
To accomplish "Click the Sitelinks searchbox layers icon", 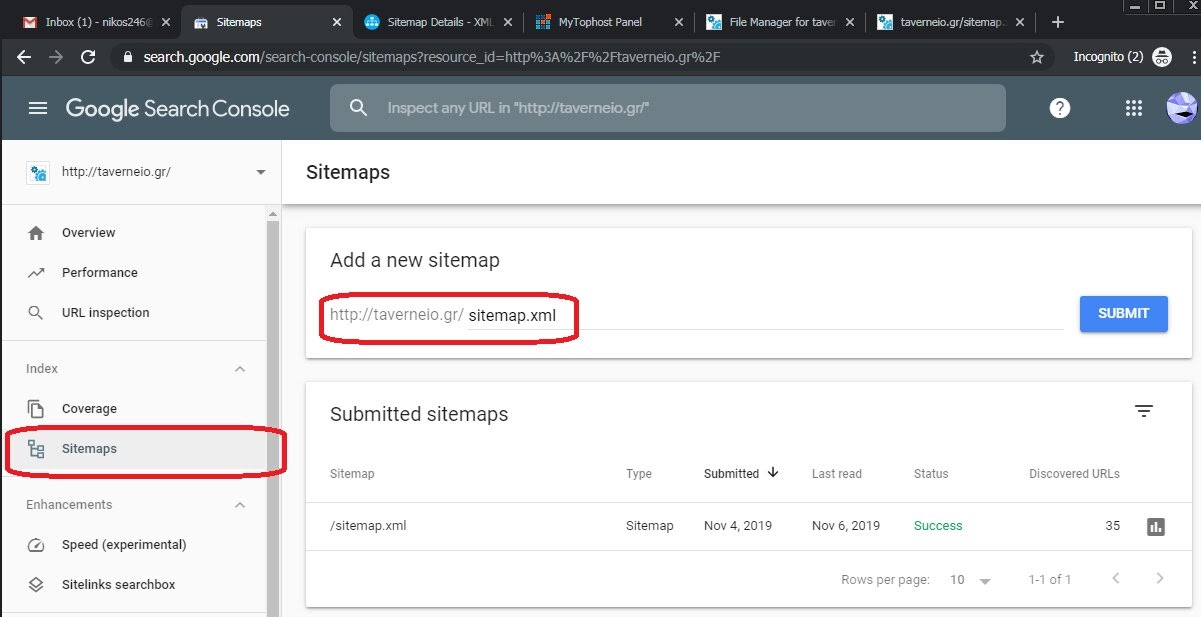I will point(36,585).
